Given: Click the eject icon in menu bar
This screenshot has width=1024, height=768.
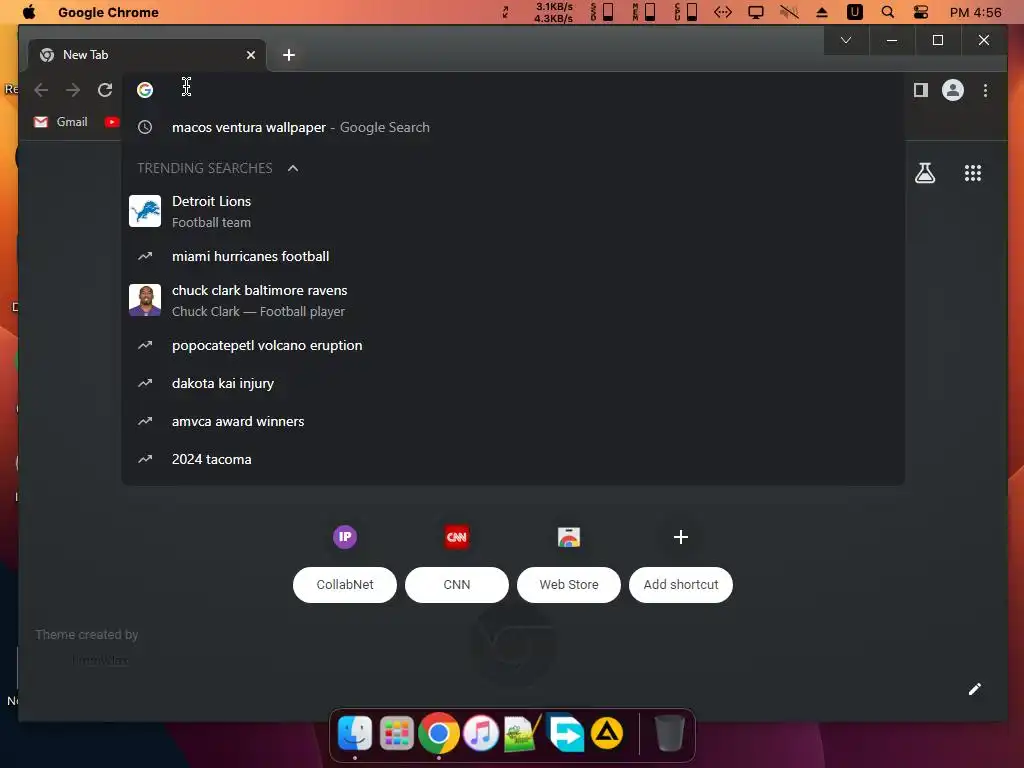Looking at the screenshot, I should coord(822,12).
